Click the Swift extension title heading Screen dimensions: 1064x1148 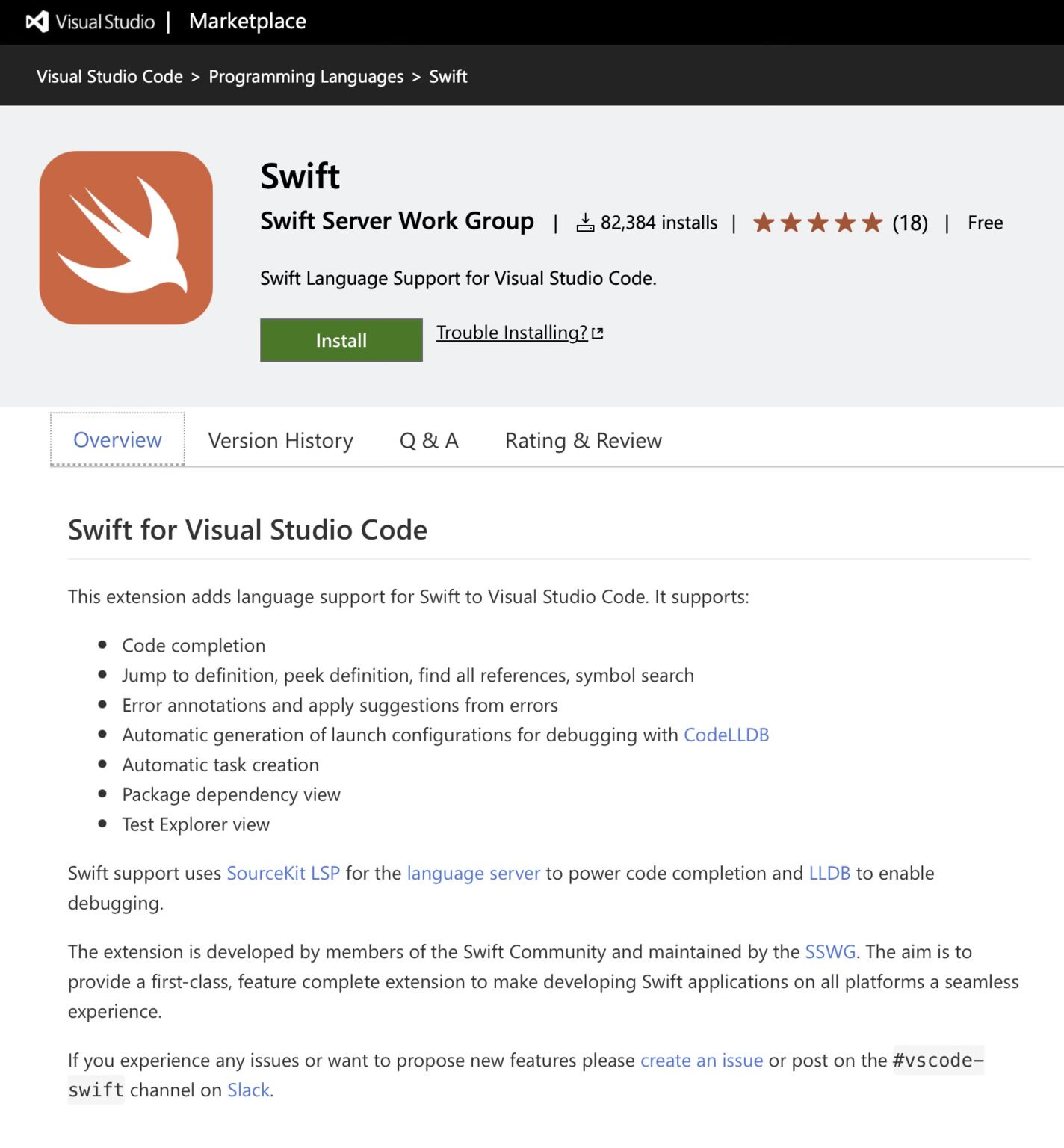click(300, 176)
